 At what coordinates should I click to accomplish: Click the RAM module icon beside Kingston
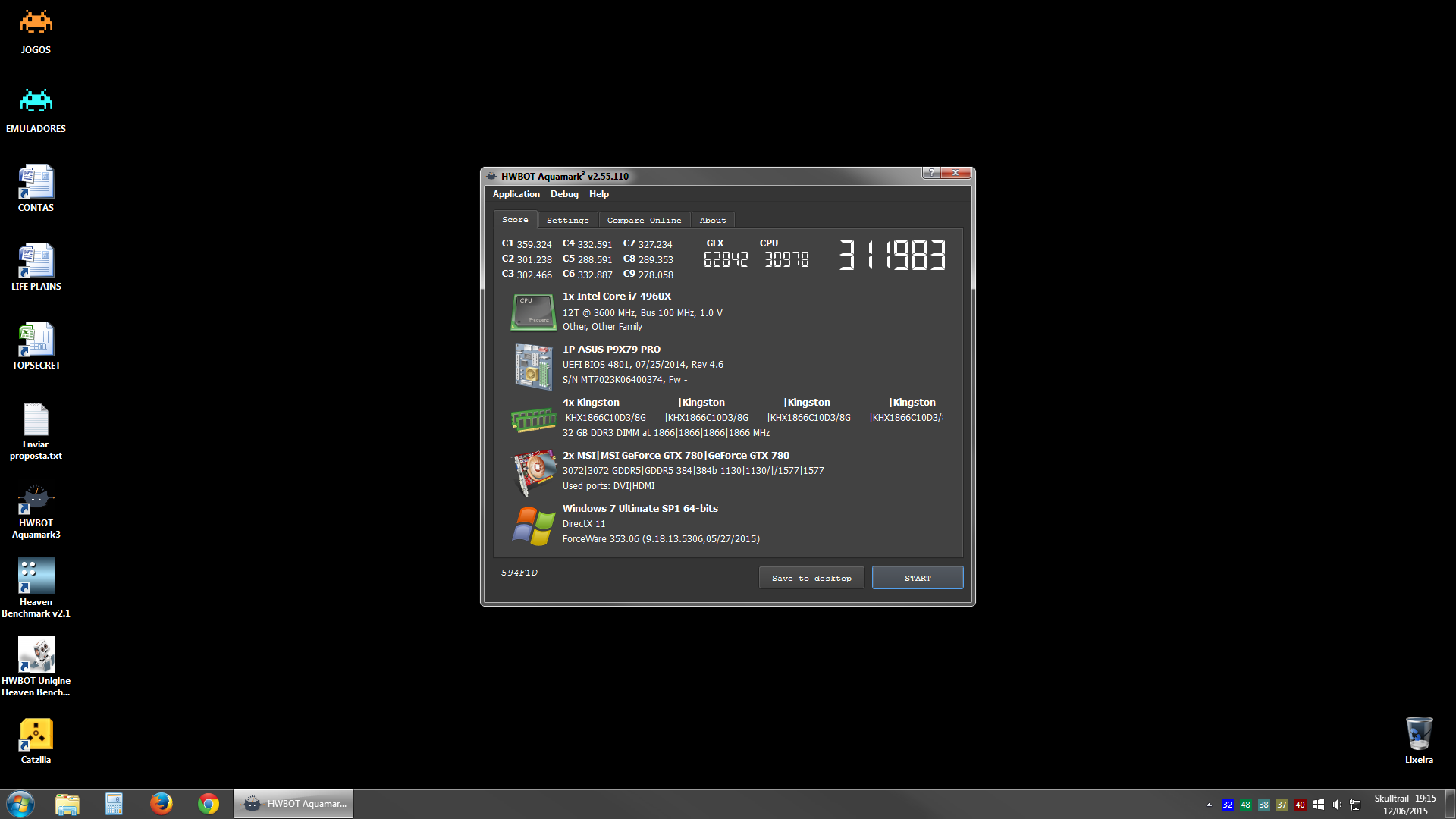point(534,419)
